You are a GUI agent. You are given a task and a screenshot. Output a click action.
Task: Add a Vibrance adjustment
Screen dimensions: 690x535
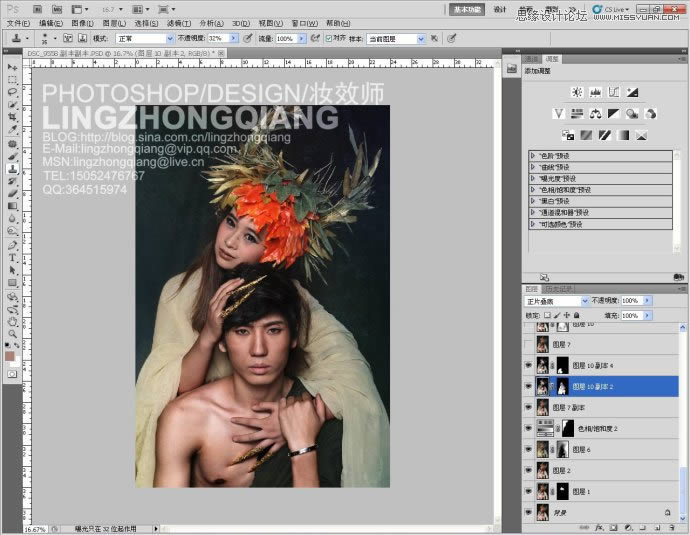[x=558, y=114]
